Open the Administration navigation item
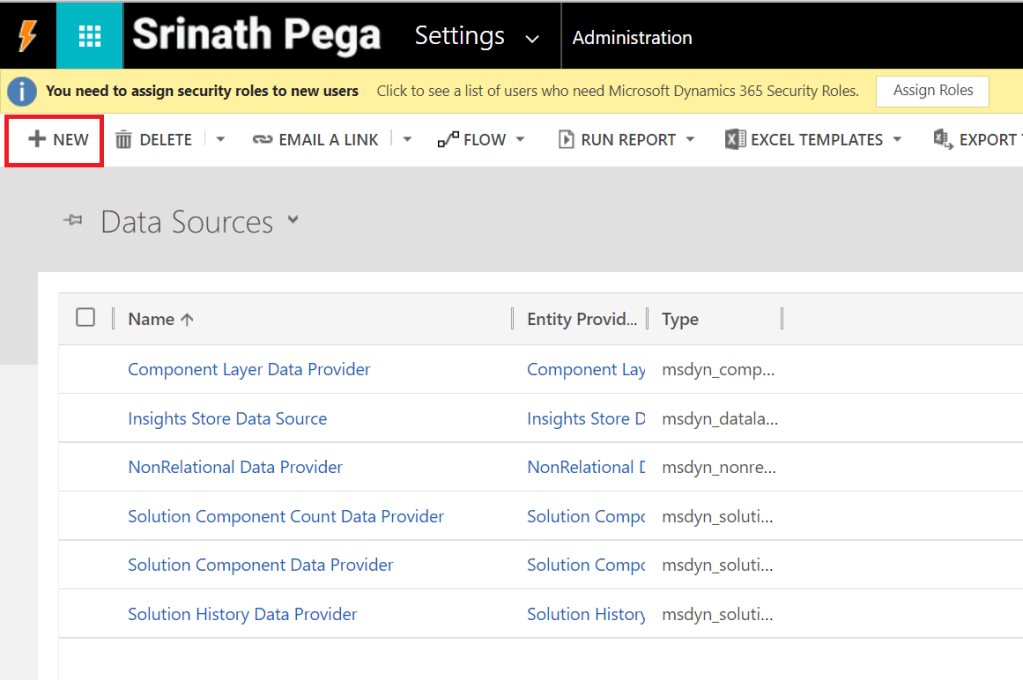Image resolution: width=1023 pixels, height=680 pixels. (632, 38)
